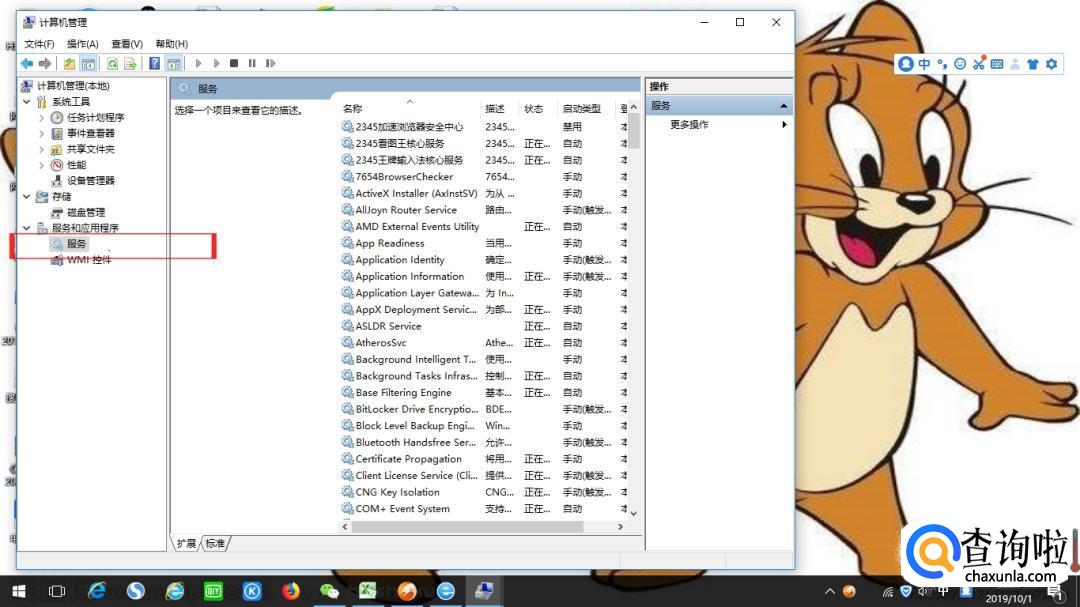The image size is (1080, 607).
Task: Open the 查看(V) menu
Action: click(127, 43)
